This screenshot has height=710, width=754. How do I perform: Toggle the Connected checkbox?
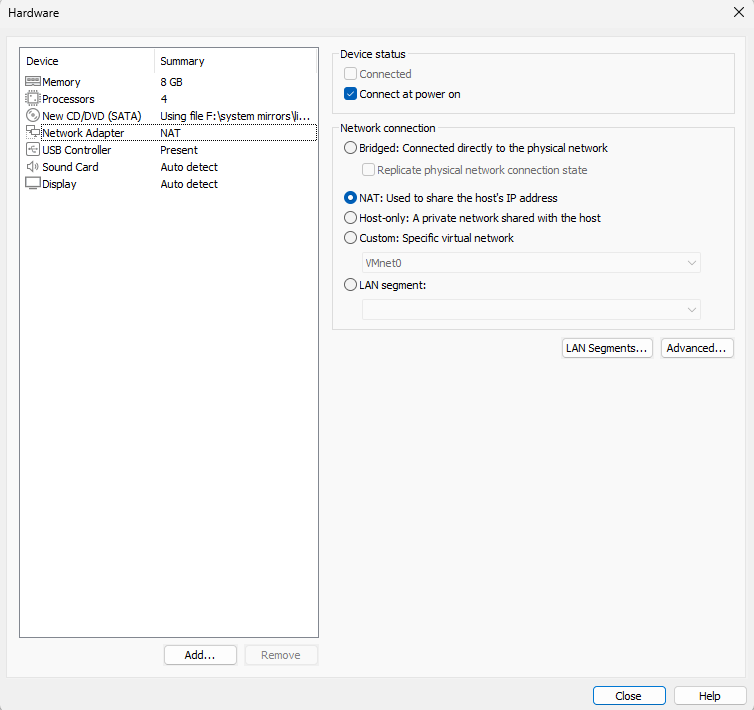click(350, 74)
